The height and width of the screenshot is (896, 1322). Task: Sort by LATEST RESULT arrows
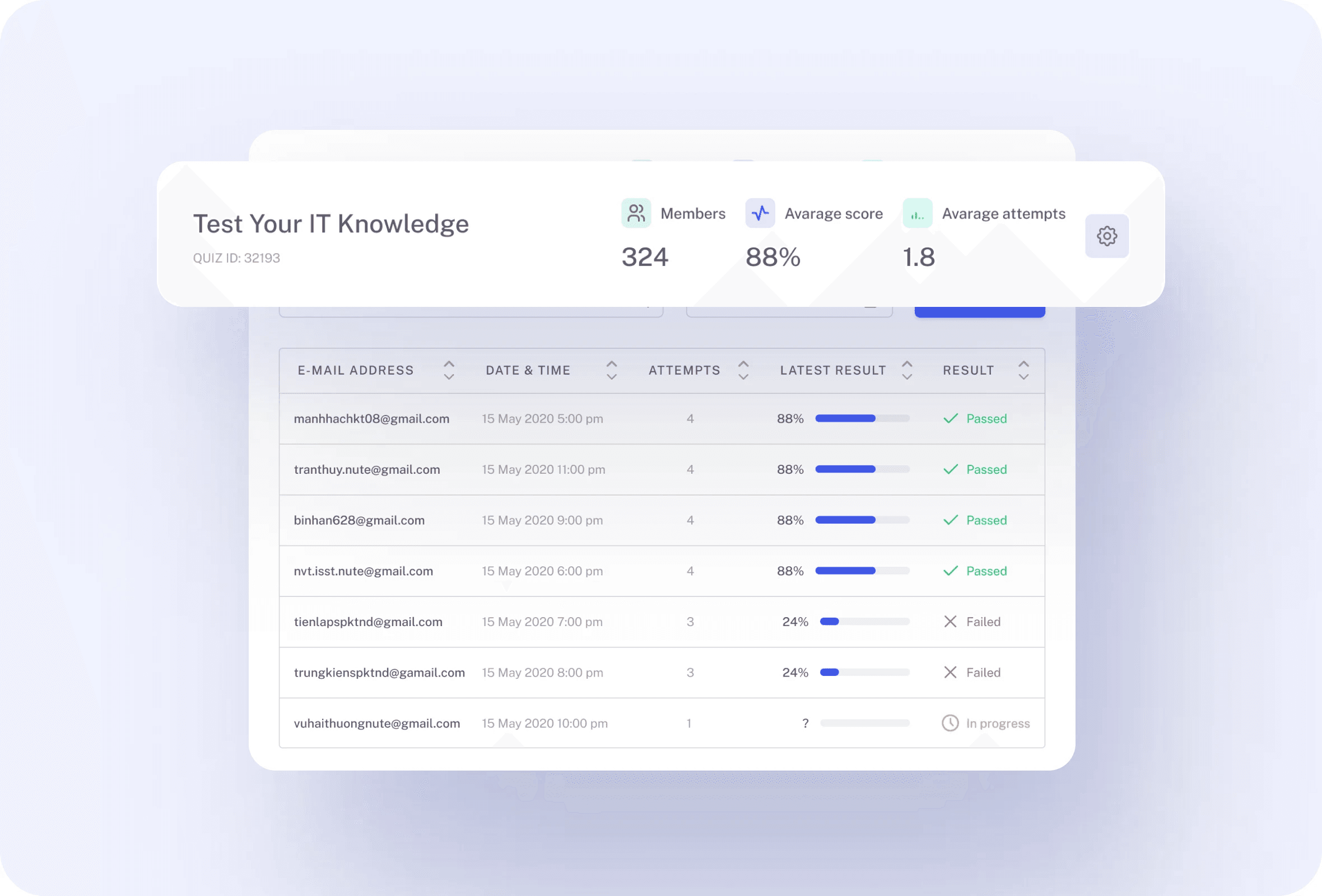click(x=907, y=370)
